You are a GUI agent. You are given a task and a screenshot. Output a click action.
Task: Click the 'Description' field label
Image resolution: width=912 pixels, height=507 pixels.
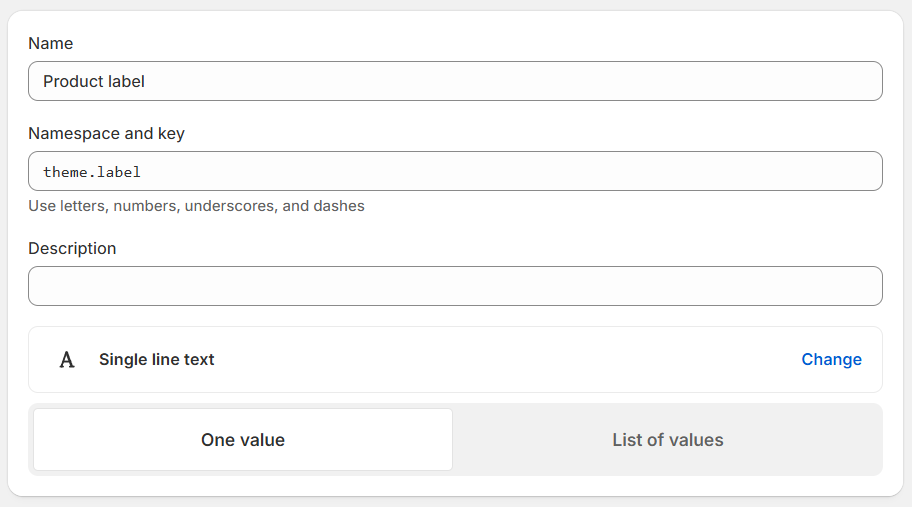point(72,248)
